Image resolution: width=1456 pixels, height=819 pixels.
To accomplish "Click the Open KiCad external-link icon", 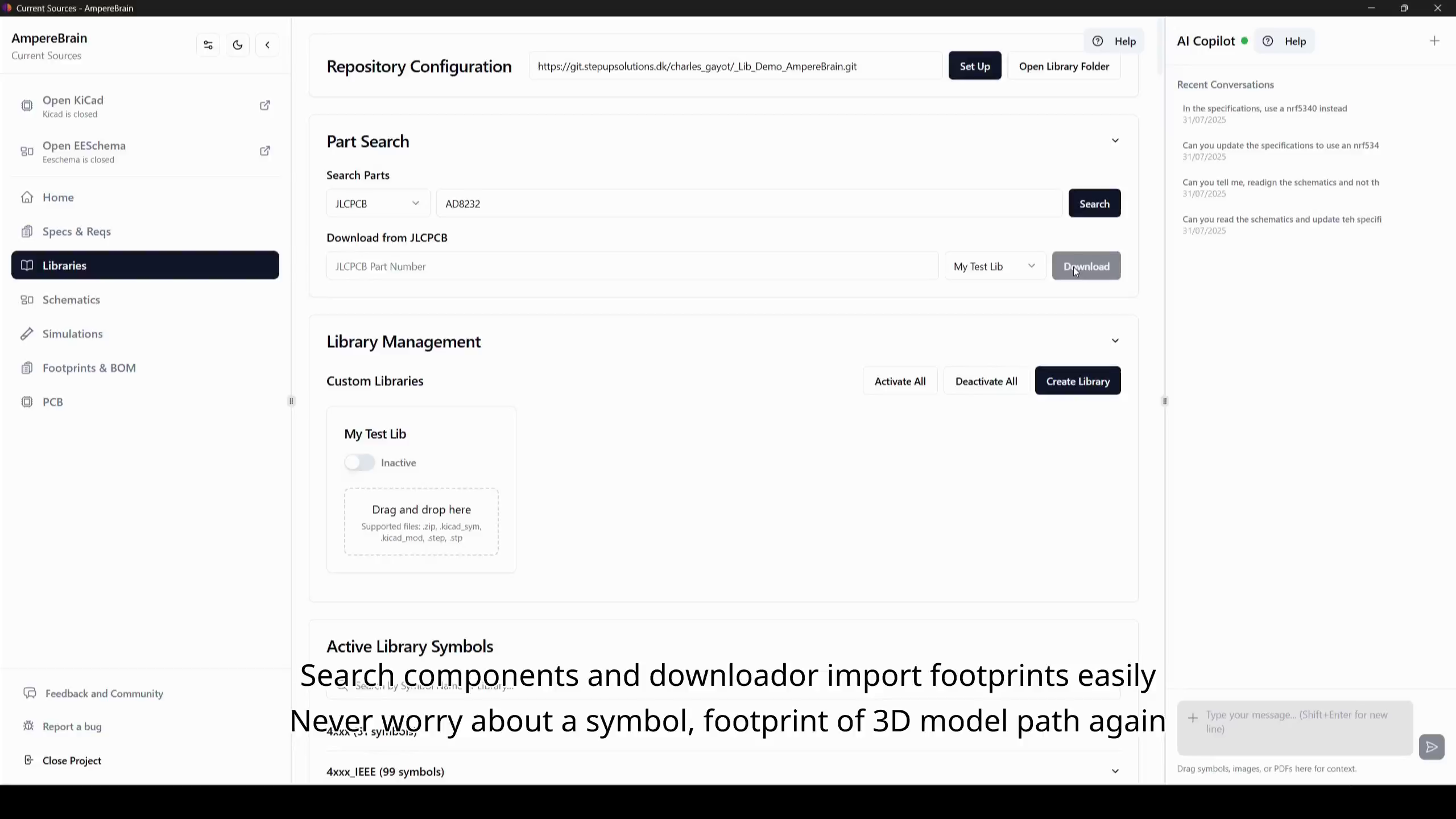I will pos(265,105).
